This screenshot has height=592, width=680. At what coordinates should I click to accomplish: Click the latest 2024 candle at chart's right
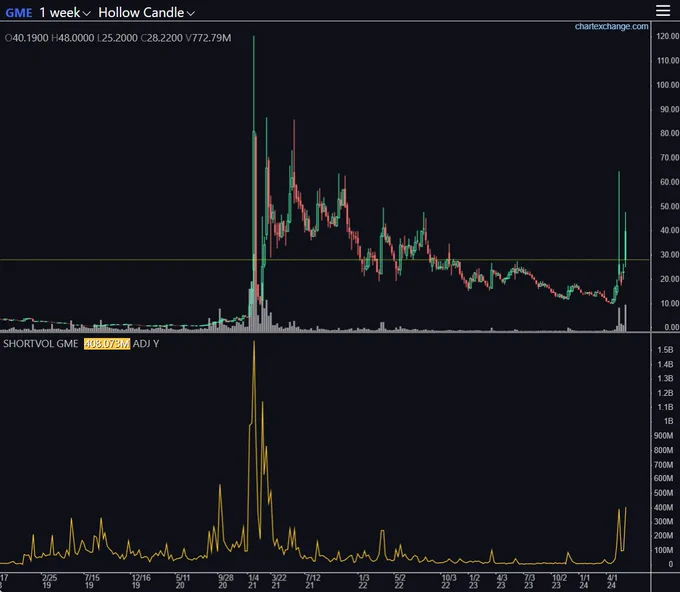click(x=625, y=239)
